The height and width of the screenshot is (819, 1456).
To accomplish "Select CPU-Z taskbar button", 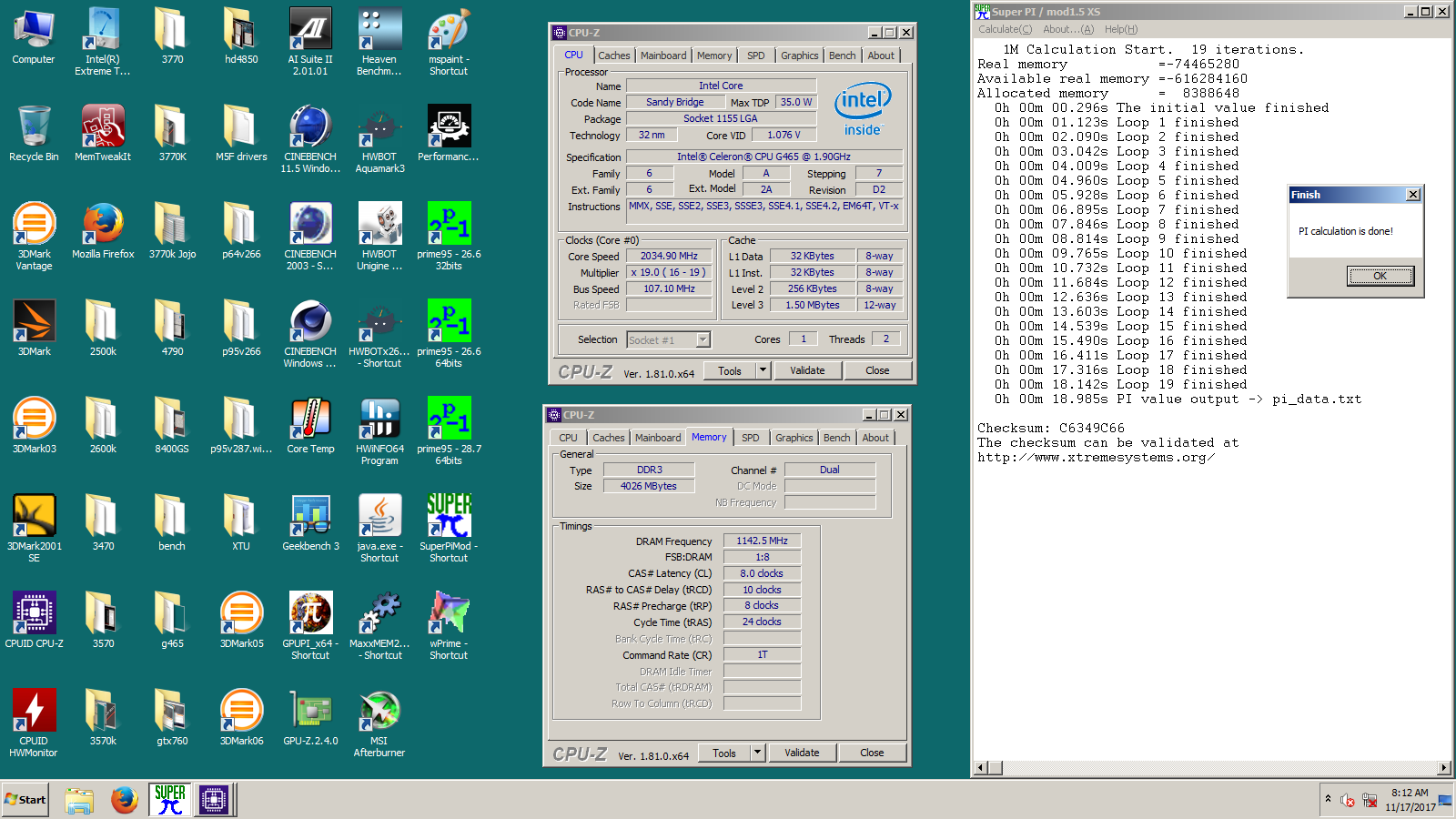I will [214, 800].
